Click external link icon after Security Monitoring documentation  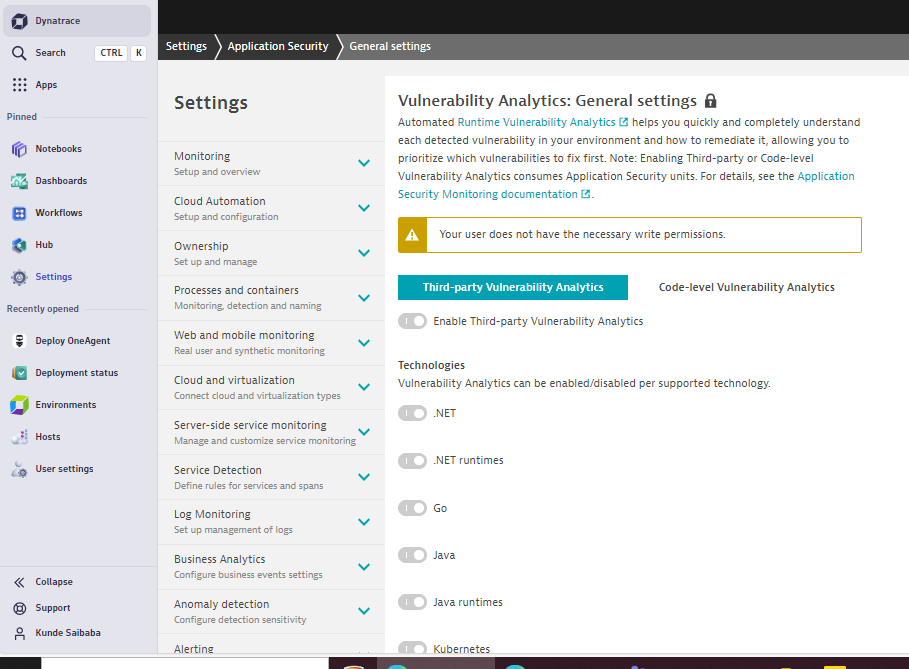tap(586, 194)
